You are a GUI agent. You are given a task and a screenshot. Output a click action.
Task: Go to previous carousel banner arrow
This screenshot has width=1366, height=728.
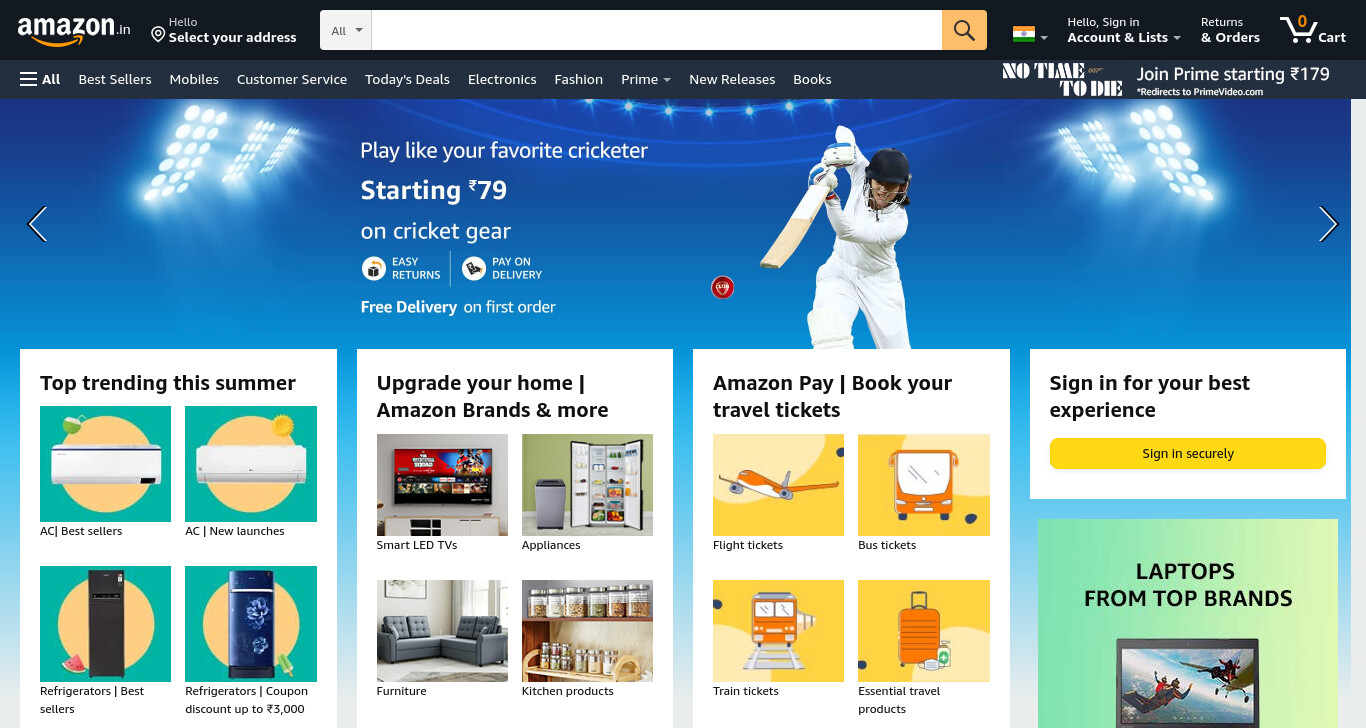37,224
